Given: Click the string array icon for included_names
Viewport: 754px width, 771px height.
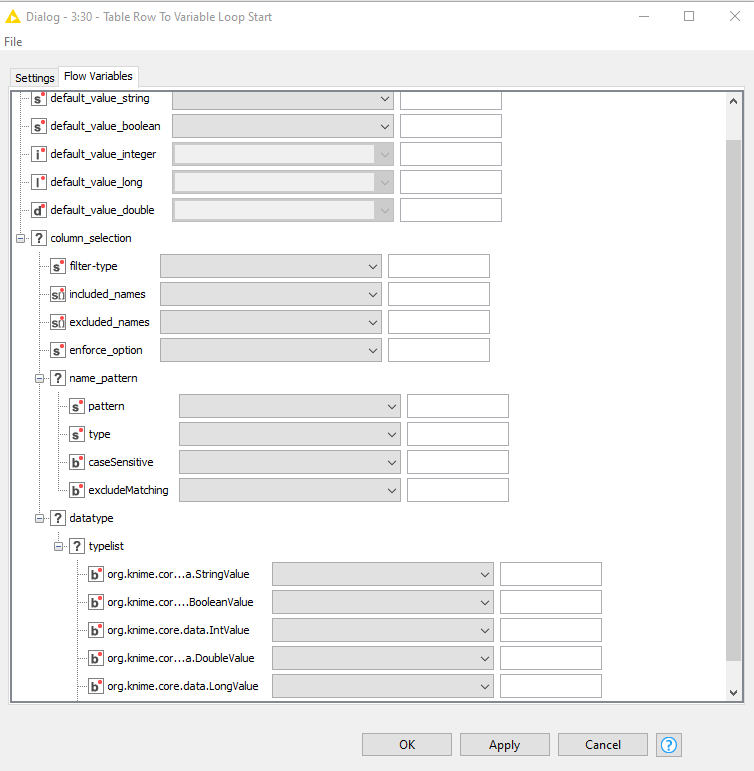Looking at the screenshot, I should coord(58,295).
